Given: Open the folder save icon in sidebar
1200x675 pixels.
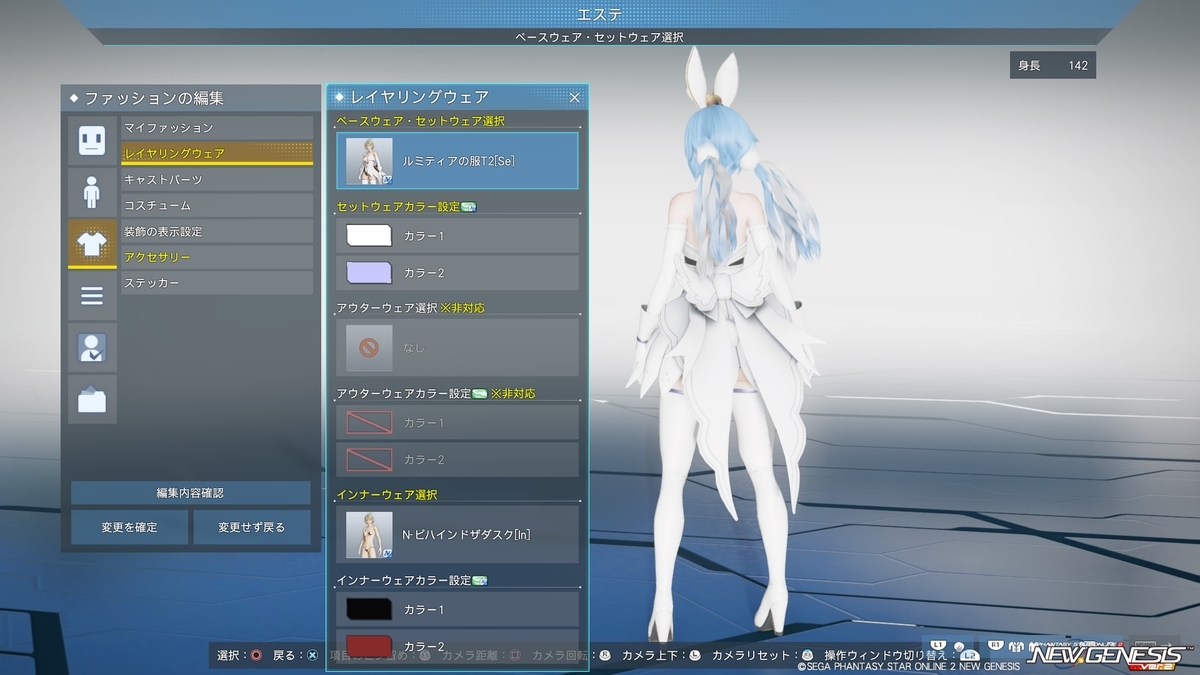Looking at the screenshot, I should point(92,400).
